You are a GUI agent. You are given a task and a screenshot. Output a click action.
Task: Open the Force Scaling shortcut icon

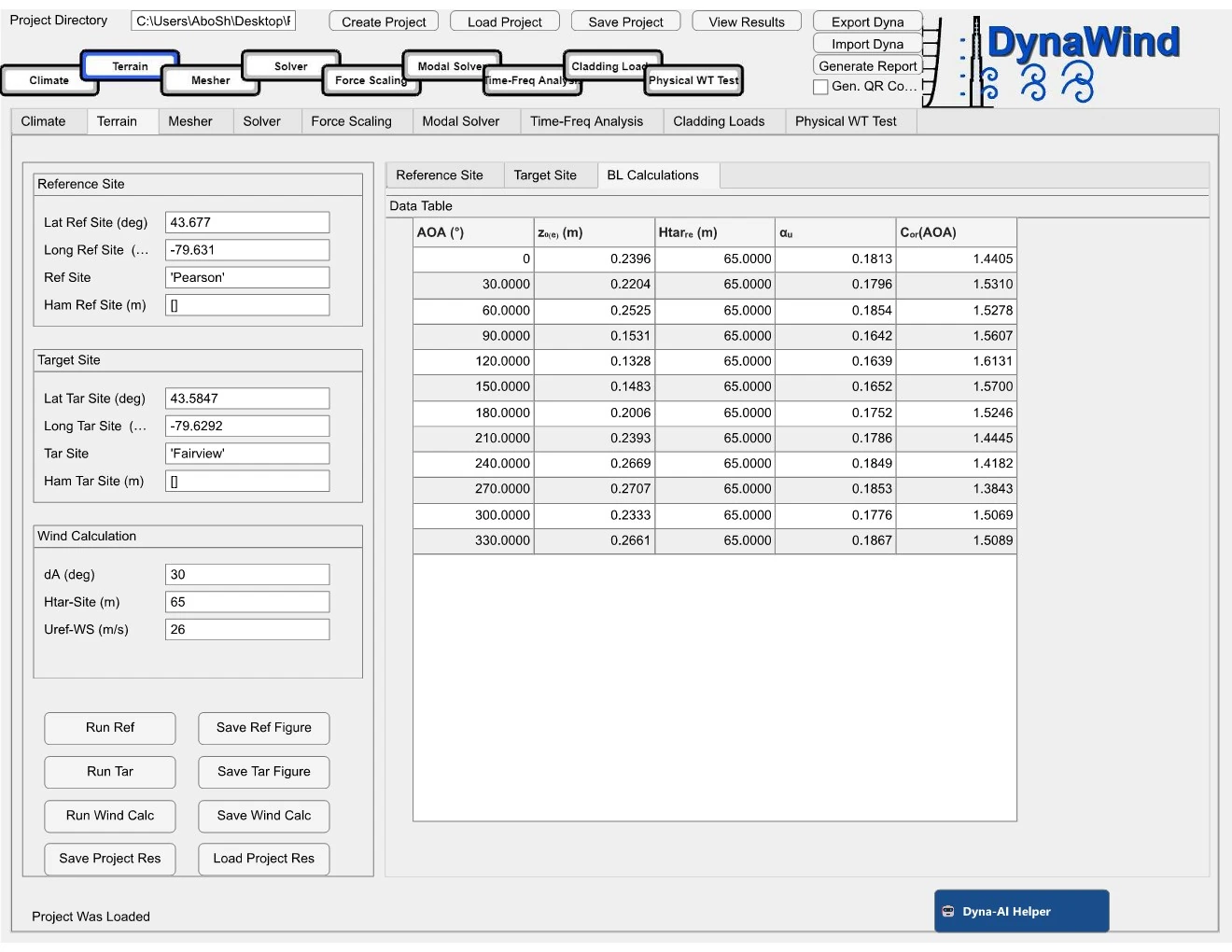[x=371, y=81]
